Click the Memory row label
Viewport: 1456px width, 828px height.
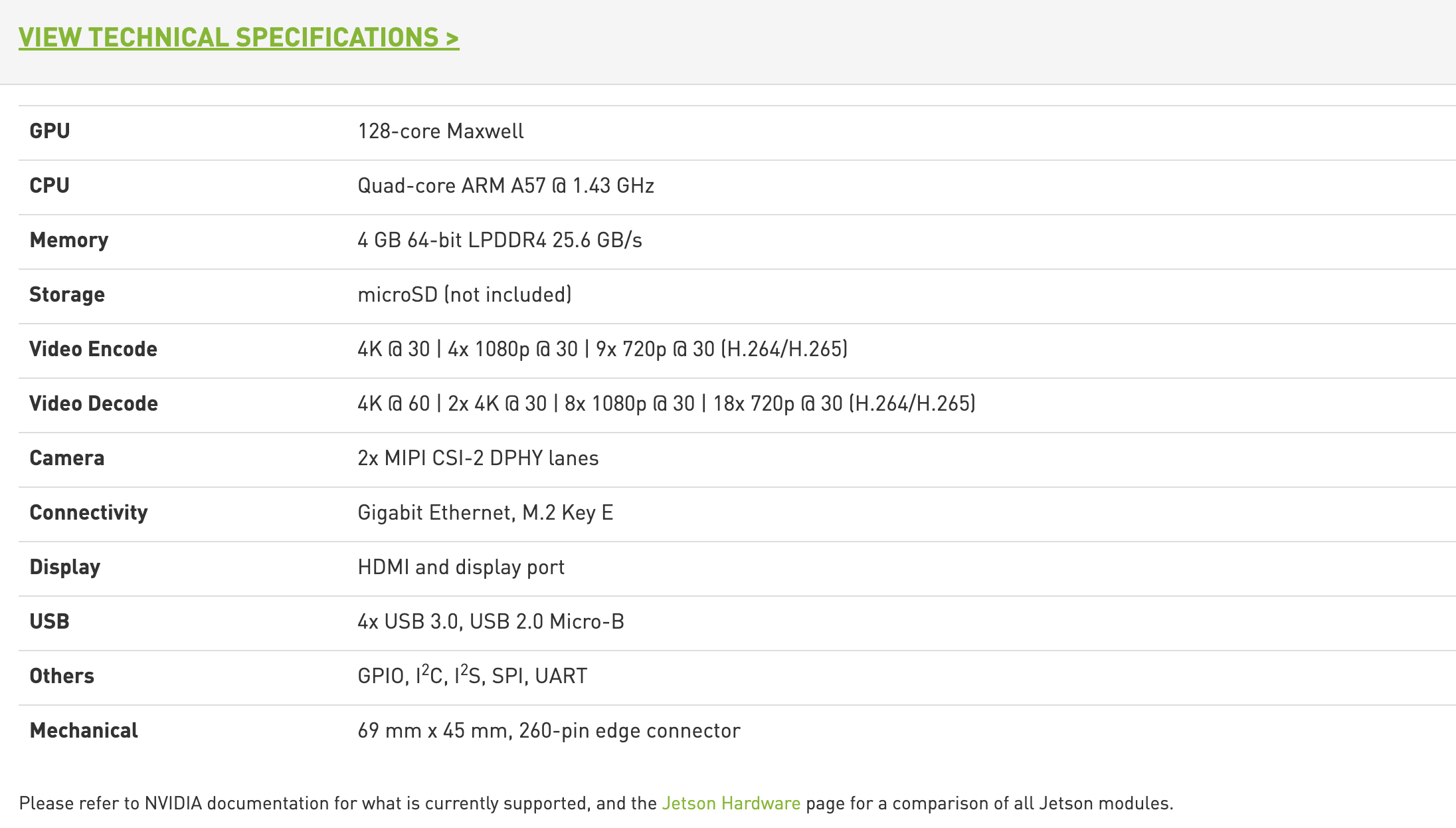[69, 240]
